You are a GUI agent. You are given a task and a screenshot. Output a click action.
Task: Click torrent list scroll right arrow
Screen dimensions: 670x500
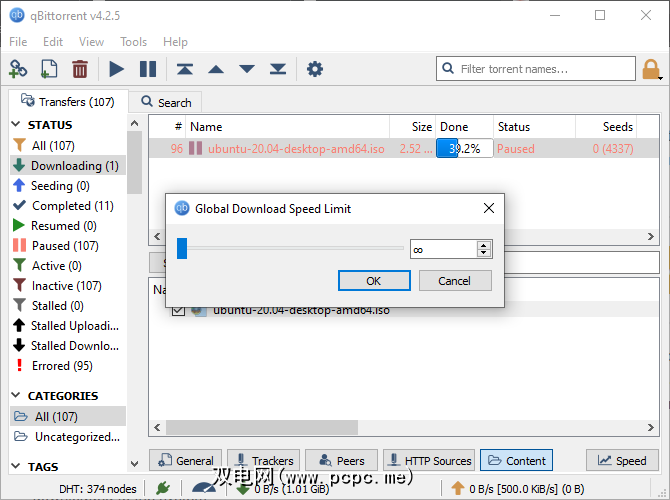[x=651, y=237]
